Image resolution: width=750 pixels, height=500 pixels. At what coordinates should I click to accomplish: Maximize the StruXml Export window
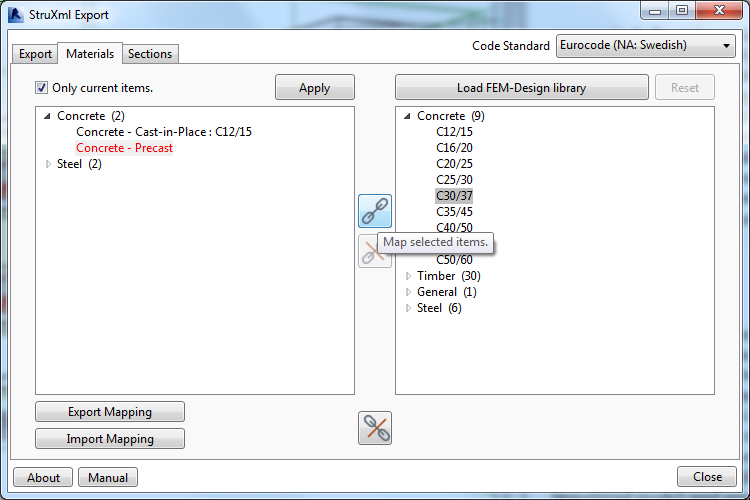[682, 11]
